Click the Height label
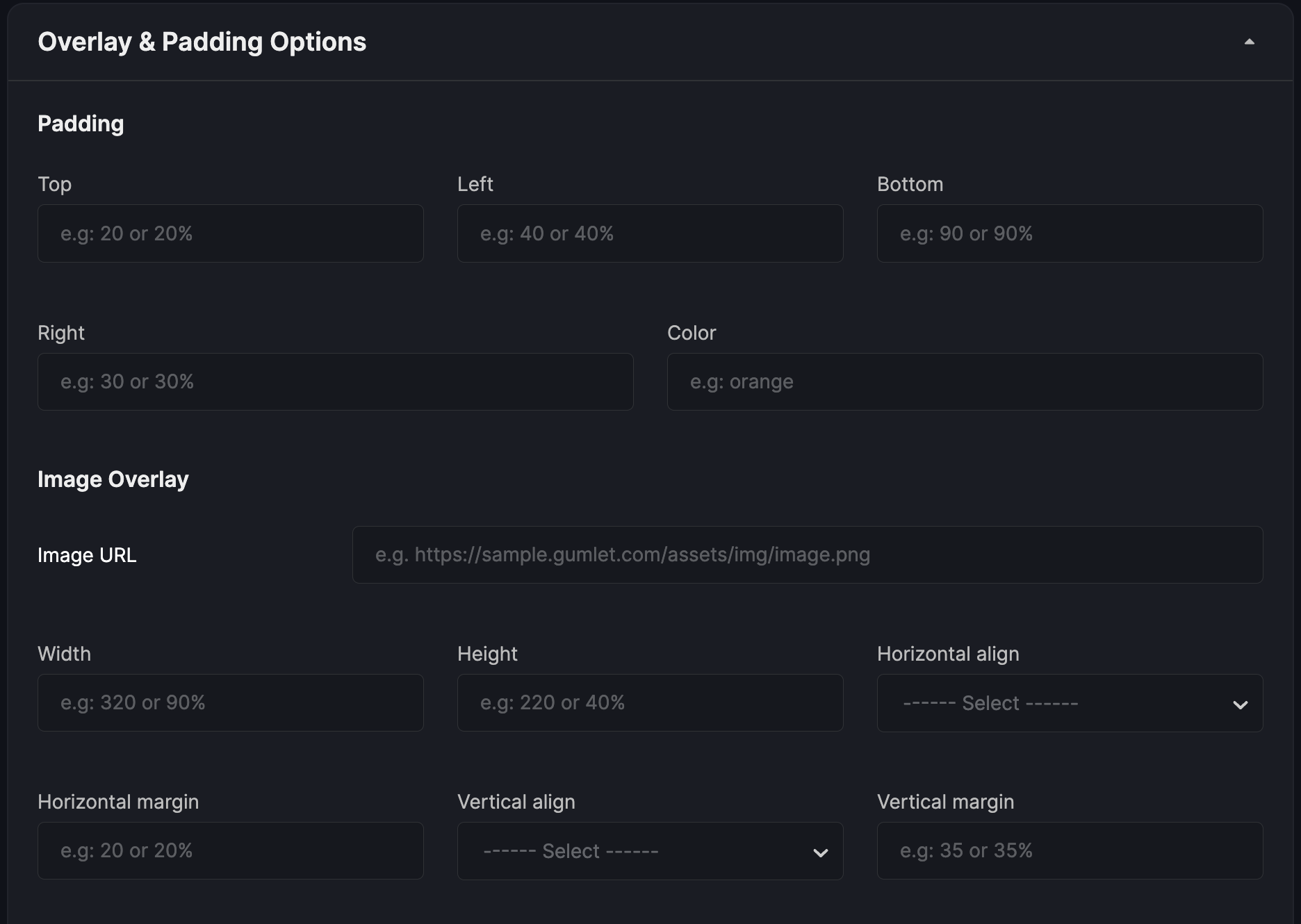 click(x=488, y=654)
